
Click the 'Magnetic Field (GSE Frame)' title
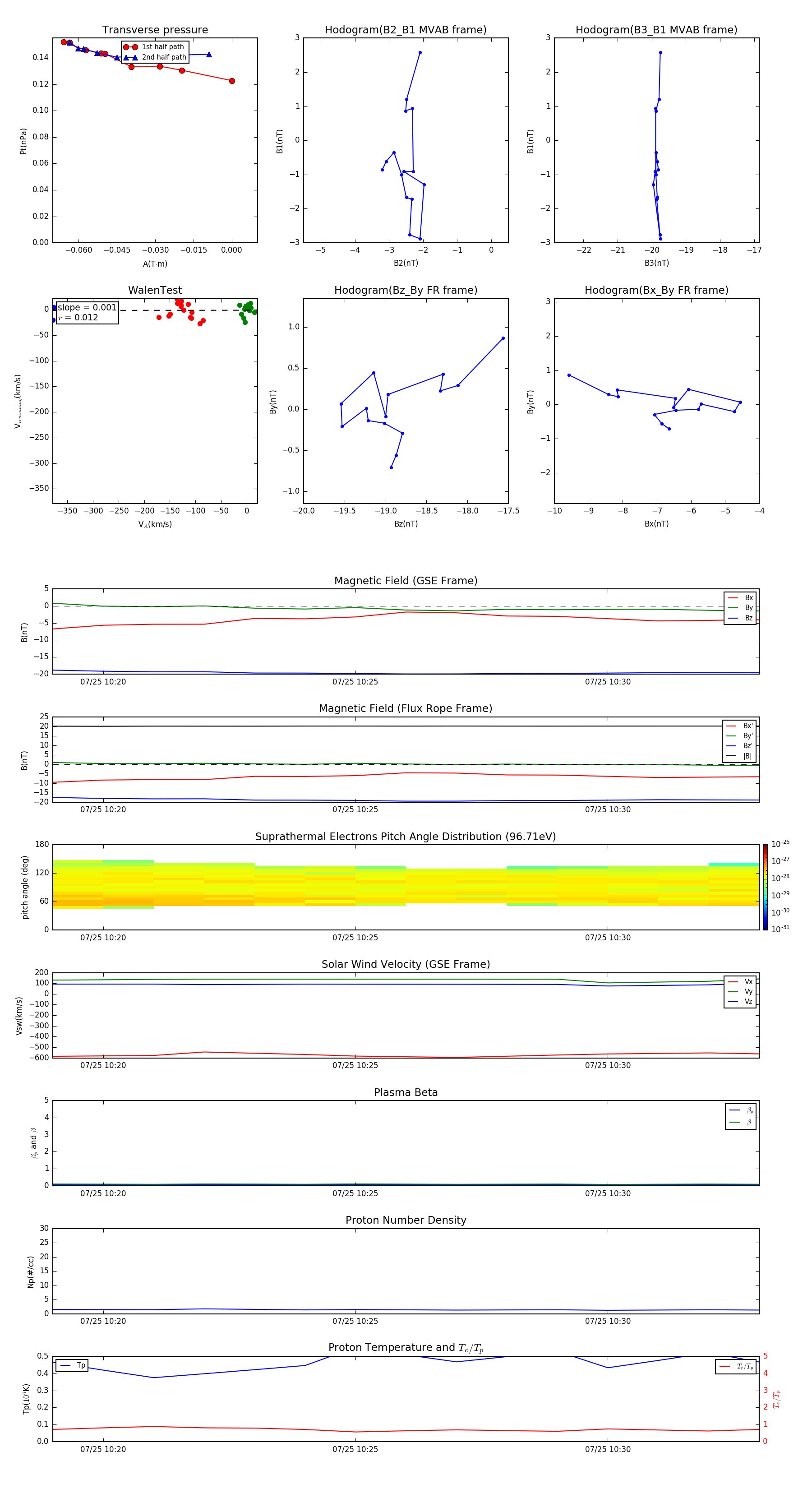click(406, 581)
